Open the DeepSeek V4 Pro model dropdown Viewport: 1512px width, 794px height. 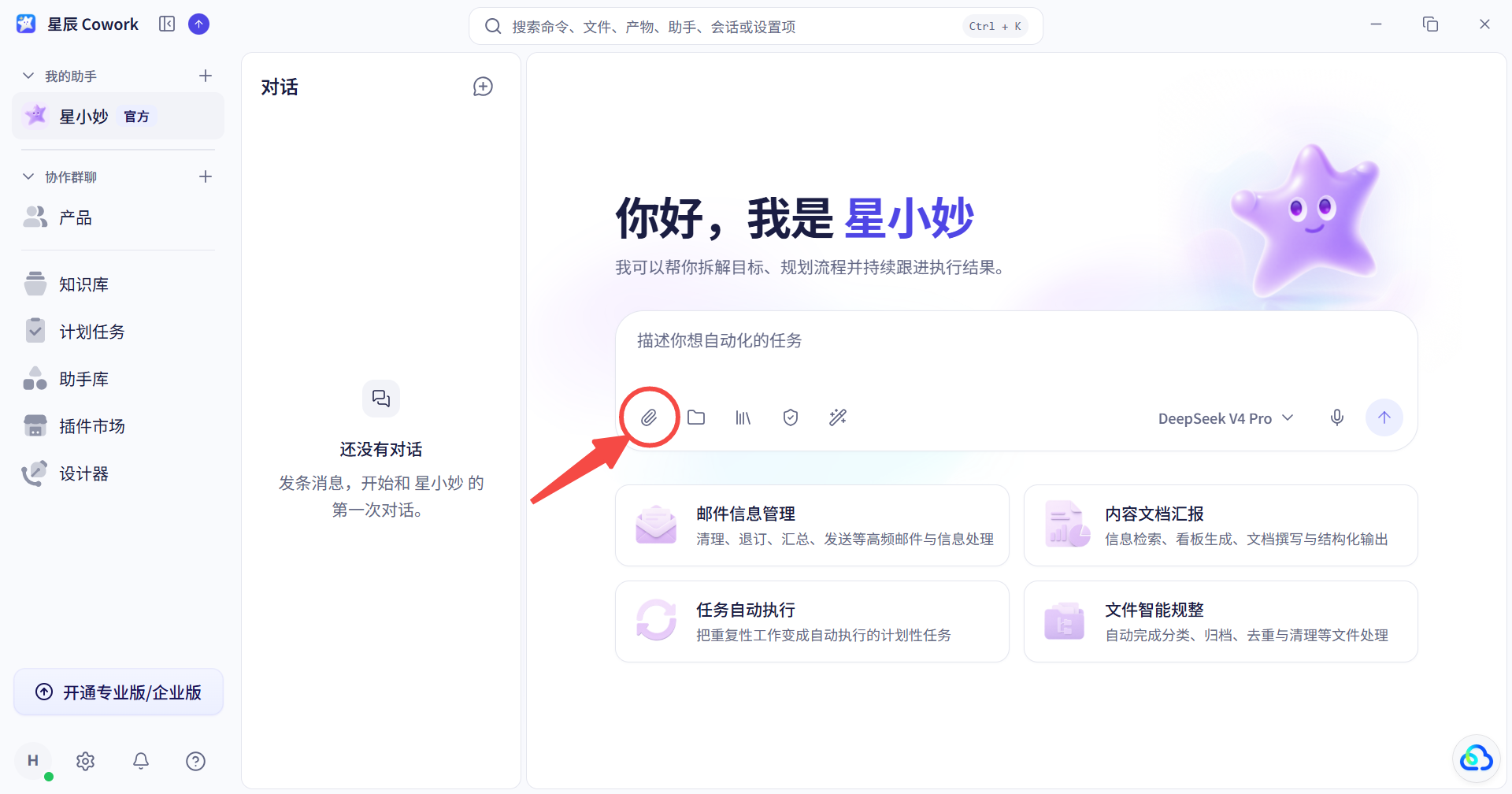(x=1225, y=418)
